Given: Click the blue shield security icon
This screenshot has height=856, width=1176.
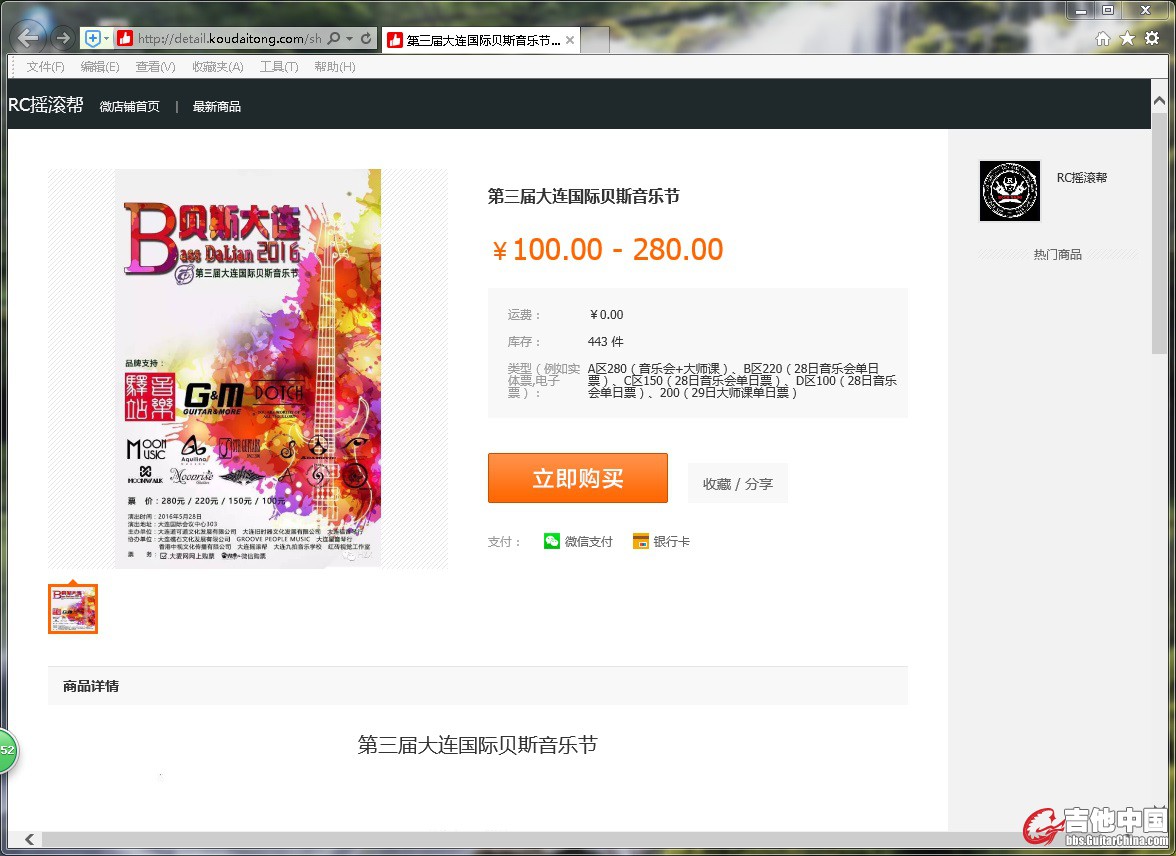Looking at the screenshot, I should pyautogui.click(x=93, y=39).
